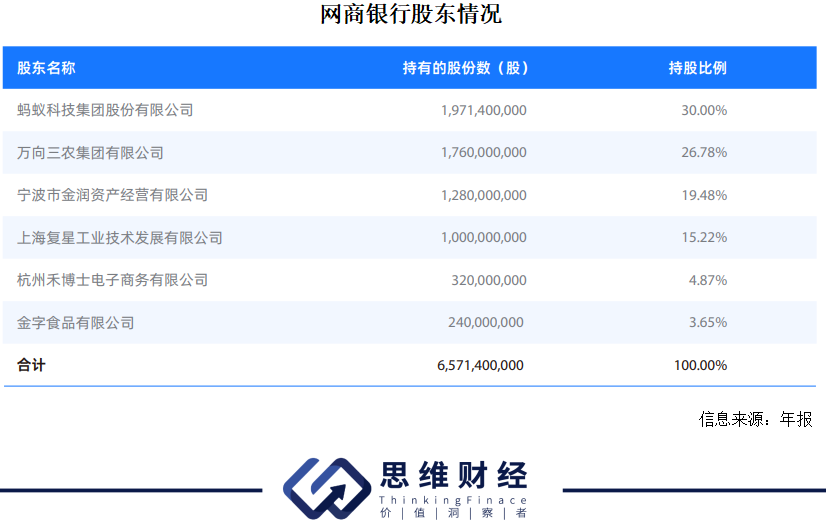Select the 上海复星工业技术发展有限公司 entry

120,238
